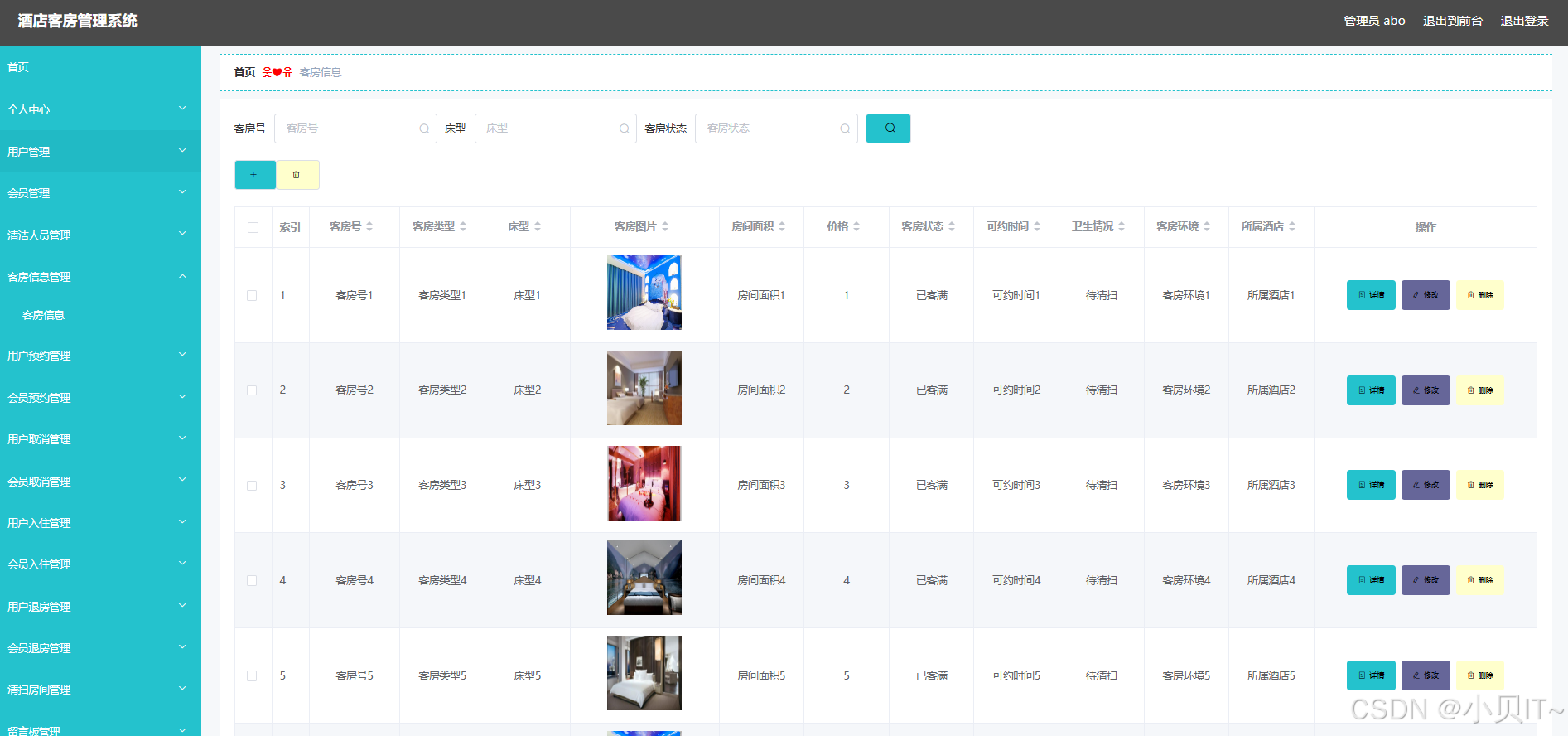The width and height of the screenshot is (1568, 736).
Task: Sort table by 可约时间 column arrows
Action: click(x=1037, y=226)
